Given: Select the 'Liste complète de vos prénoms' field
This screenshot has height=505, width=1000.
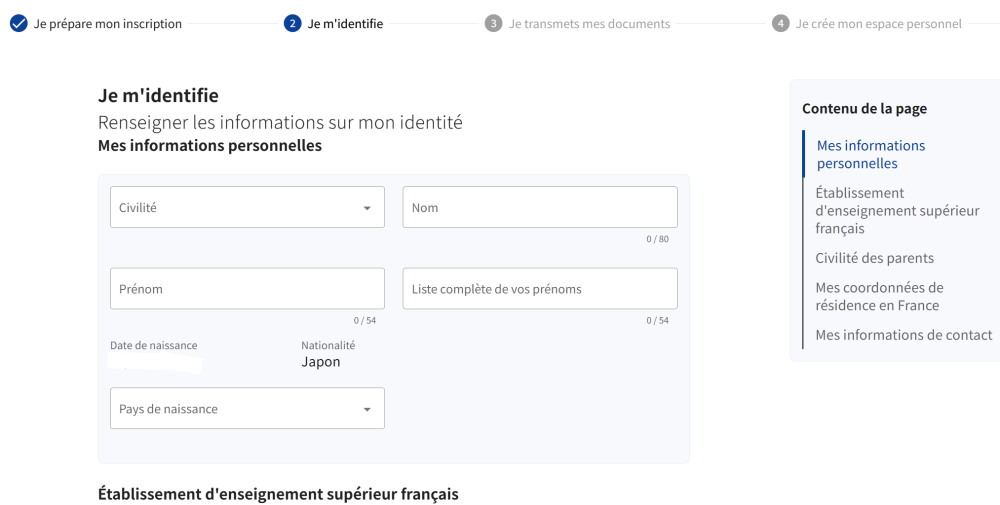Looking at the screenshot, I should 540,289.
